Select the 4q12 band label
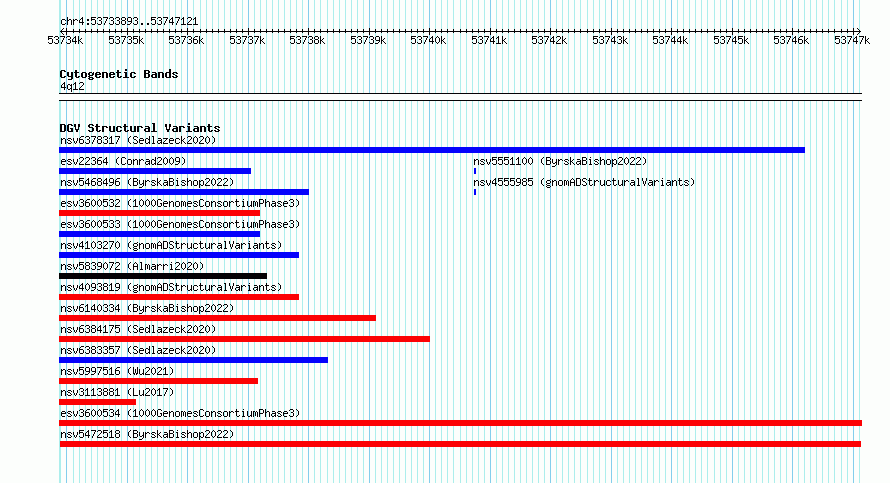Screen dimensions: 890x483 pyautogui.click(x=72, y=86)
